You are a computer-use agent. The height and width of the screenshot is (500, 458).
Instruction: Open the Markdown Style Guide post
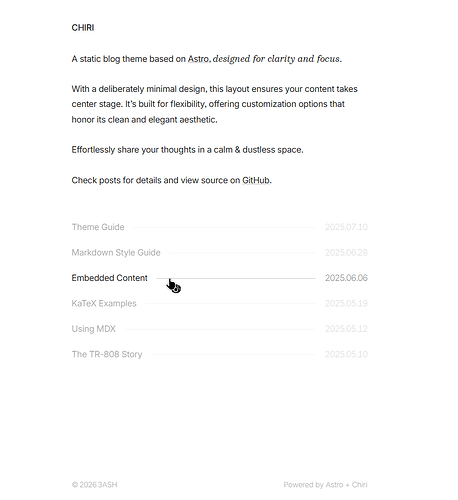coord(116,253)
